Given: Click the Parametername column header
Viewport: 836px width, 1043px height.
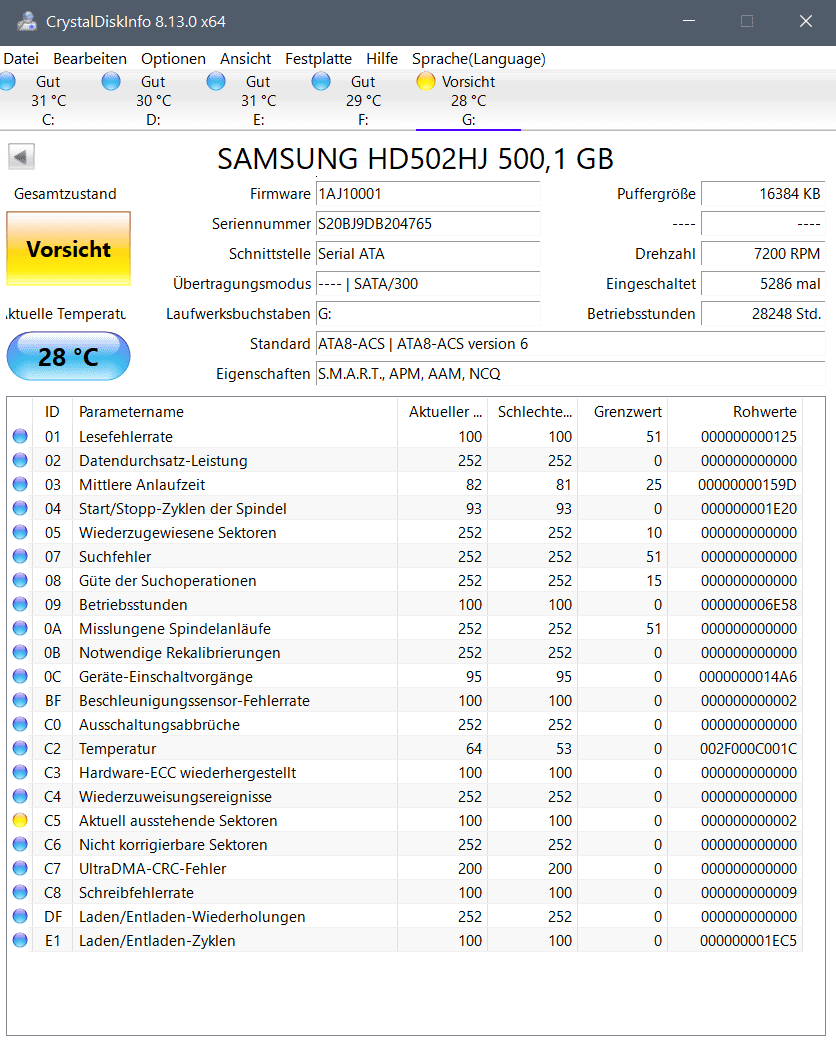Looking at the screenshot, I should (235, 412).
